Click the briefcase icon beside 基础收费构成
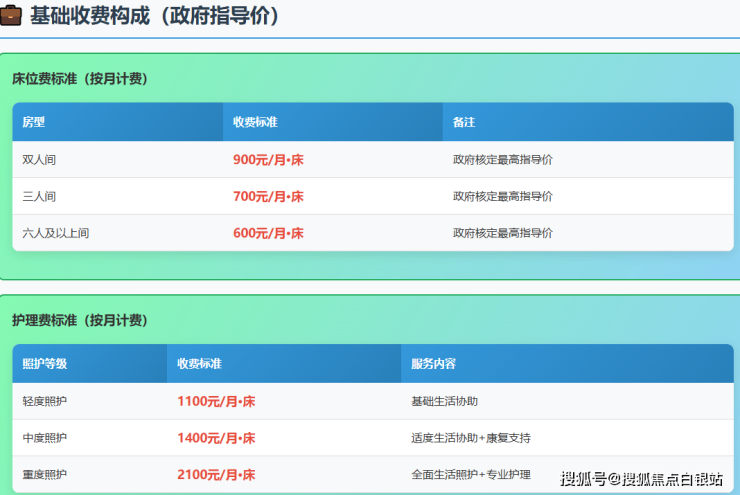 click(14, 16)
